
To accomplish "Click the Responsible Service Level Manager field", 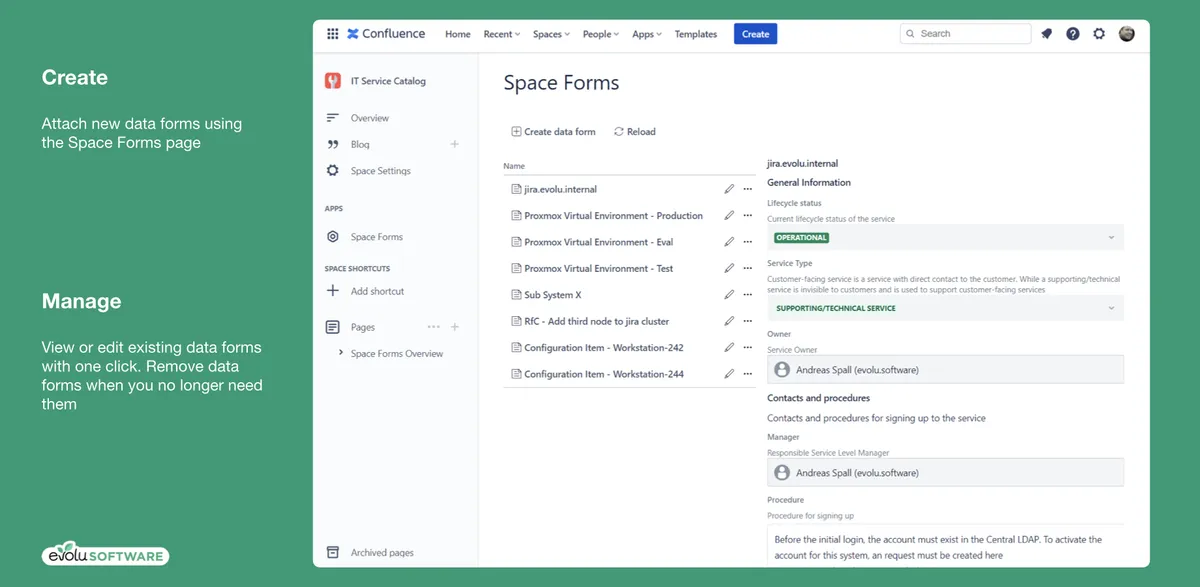I will point(945,472).
